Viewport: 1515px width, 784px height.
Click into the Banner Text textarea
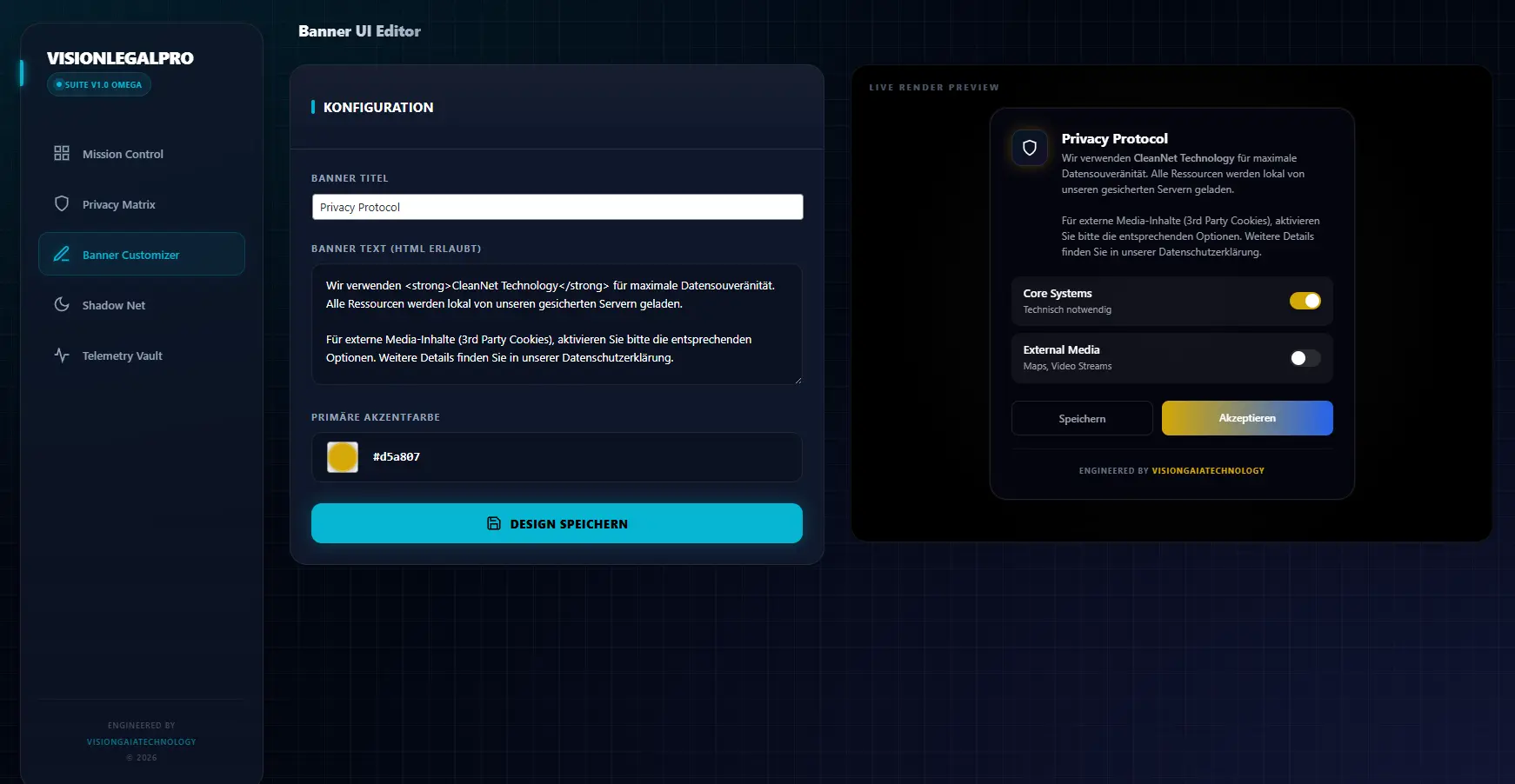[x=557, y=324]
